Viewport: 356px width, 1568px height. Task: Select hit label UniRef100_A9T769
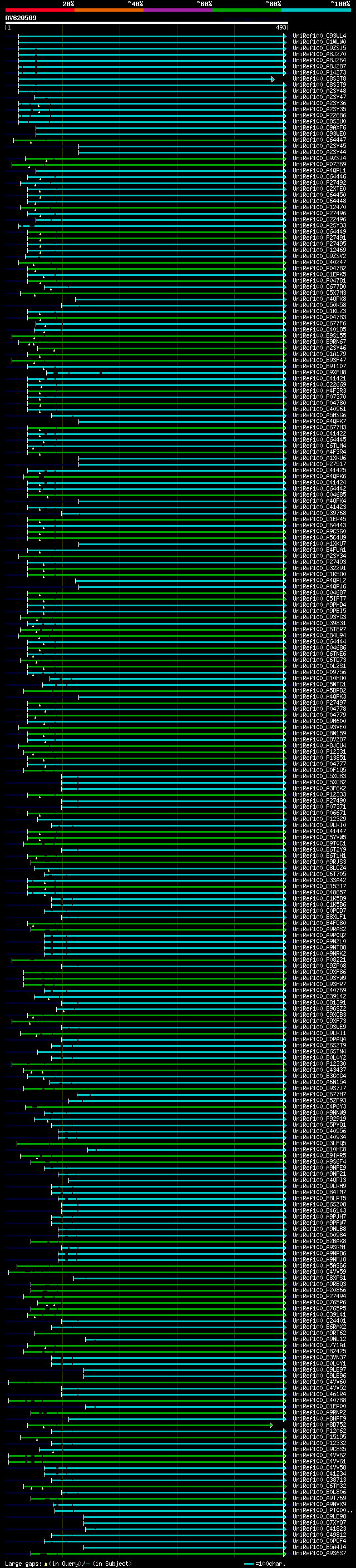[x=319, y=1498]
